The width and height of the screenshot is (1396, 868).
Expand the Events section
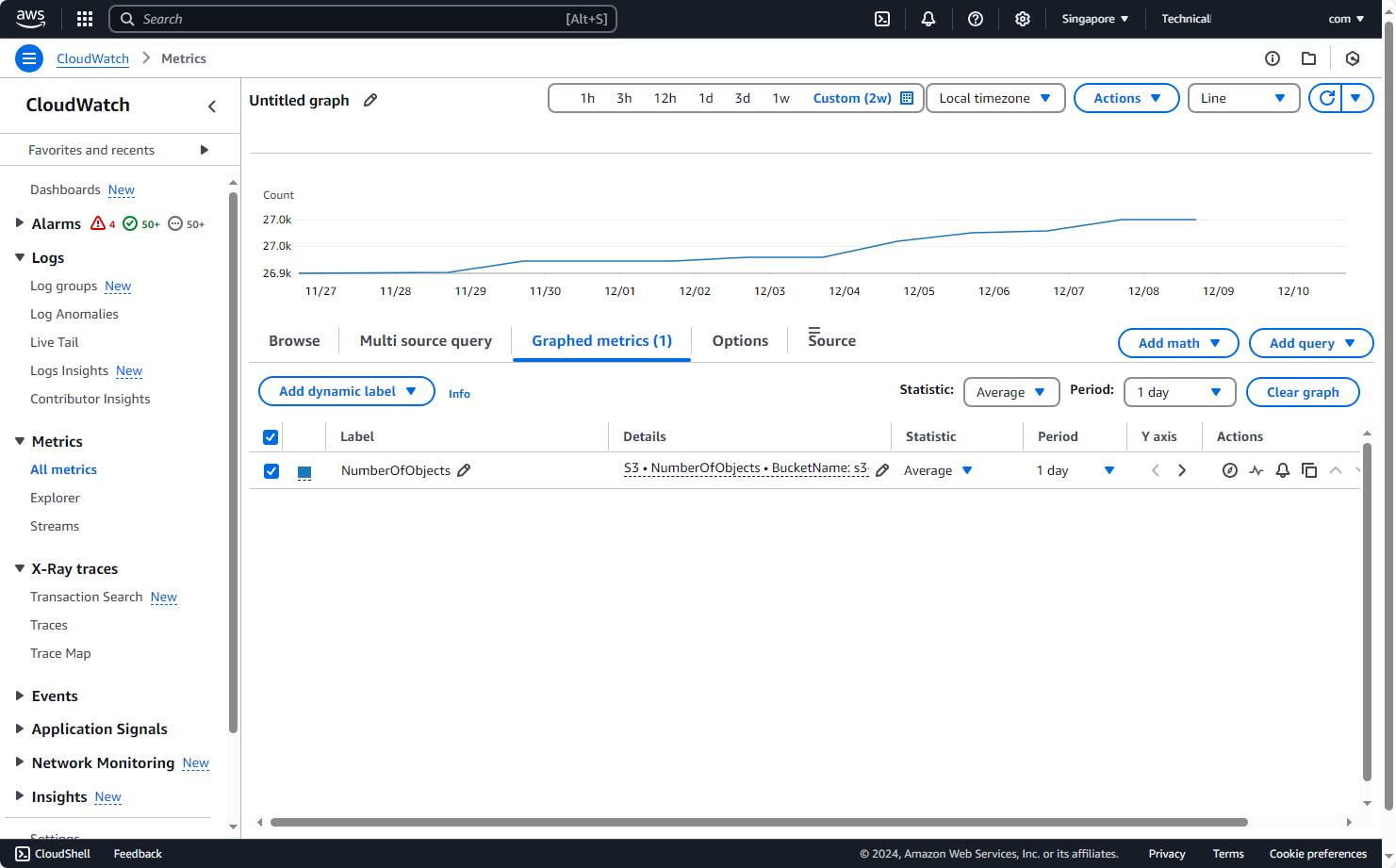pyautogui.click(x=19, y=696)
